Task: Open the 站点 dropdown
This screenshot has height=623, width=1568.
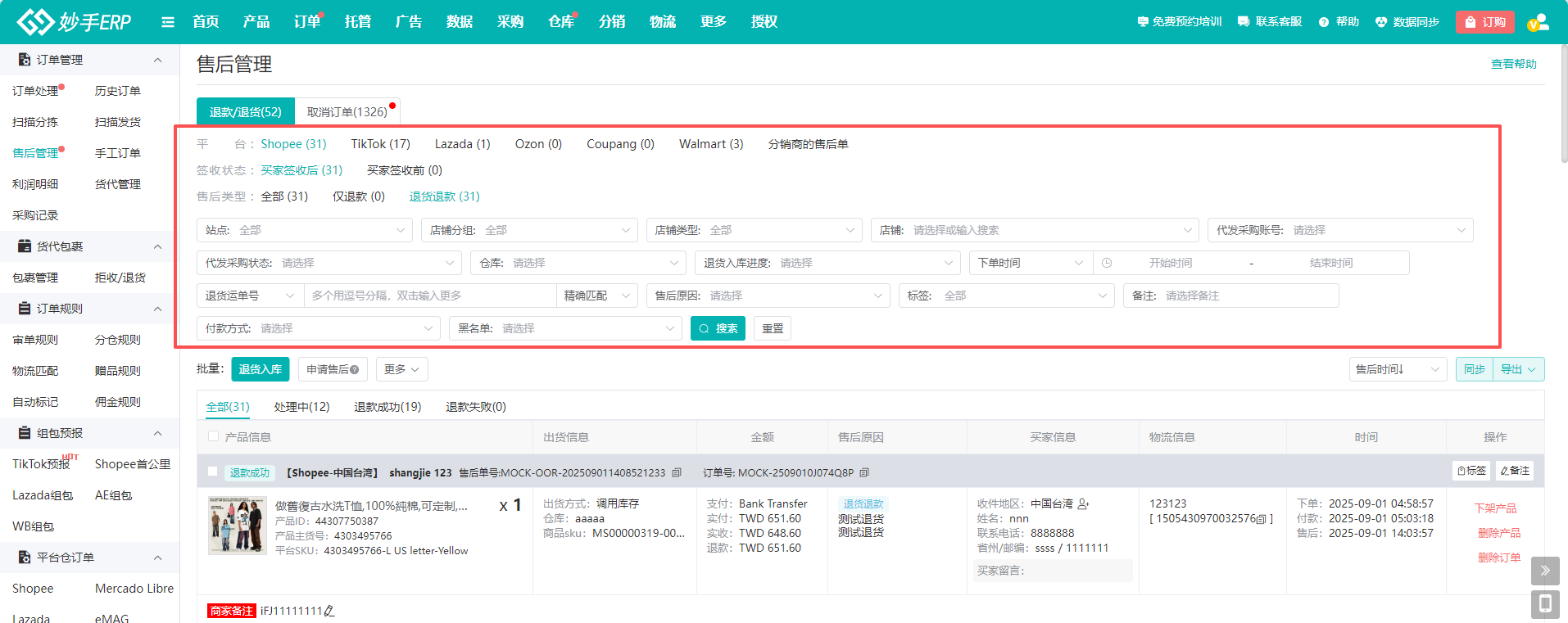Action: click(x=304, y=230)
